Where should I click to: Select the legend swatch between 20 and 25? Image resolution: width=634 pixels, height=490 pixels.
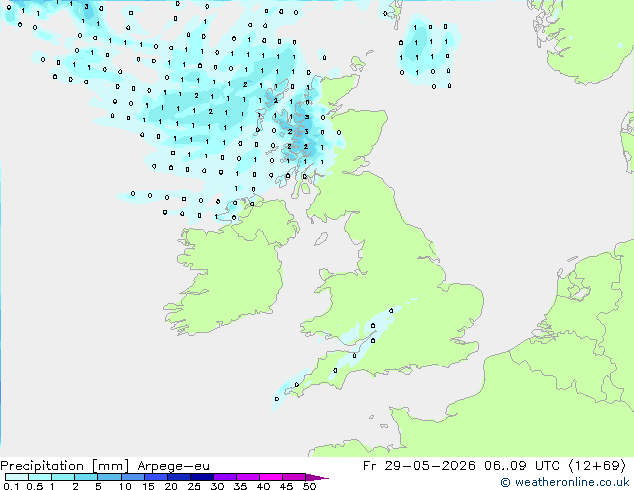coord(179,477)
